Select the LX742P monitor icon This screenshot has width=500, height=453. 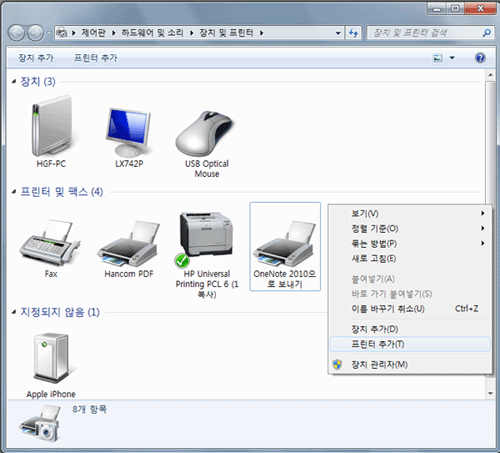coord(129,132)
